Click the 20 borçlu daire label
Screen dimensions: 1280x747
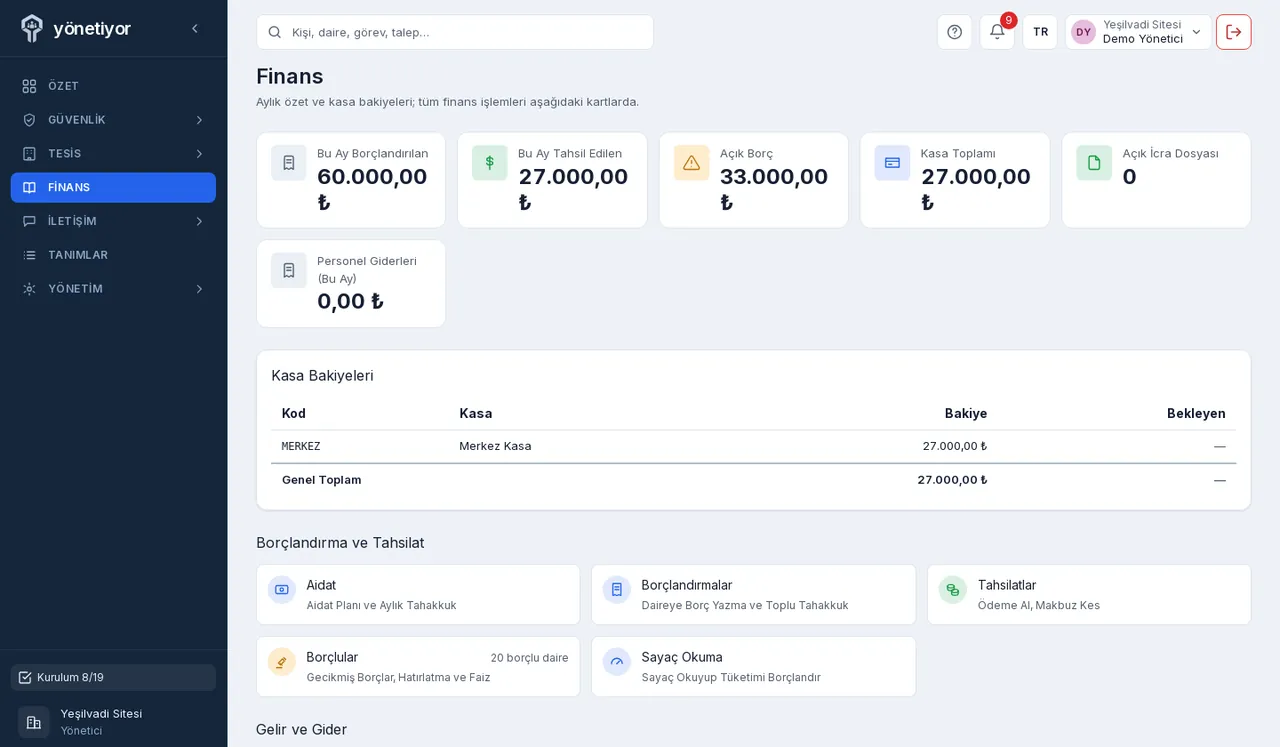coord(529,658)
